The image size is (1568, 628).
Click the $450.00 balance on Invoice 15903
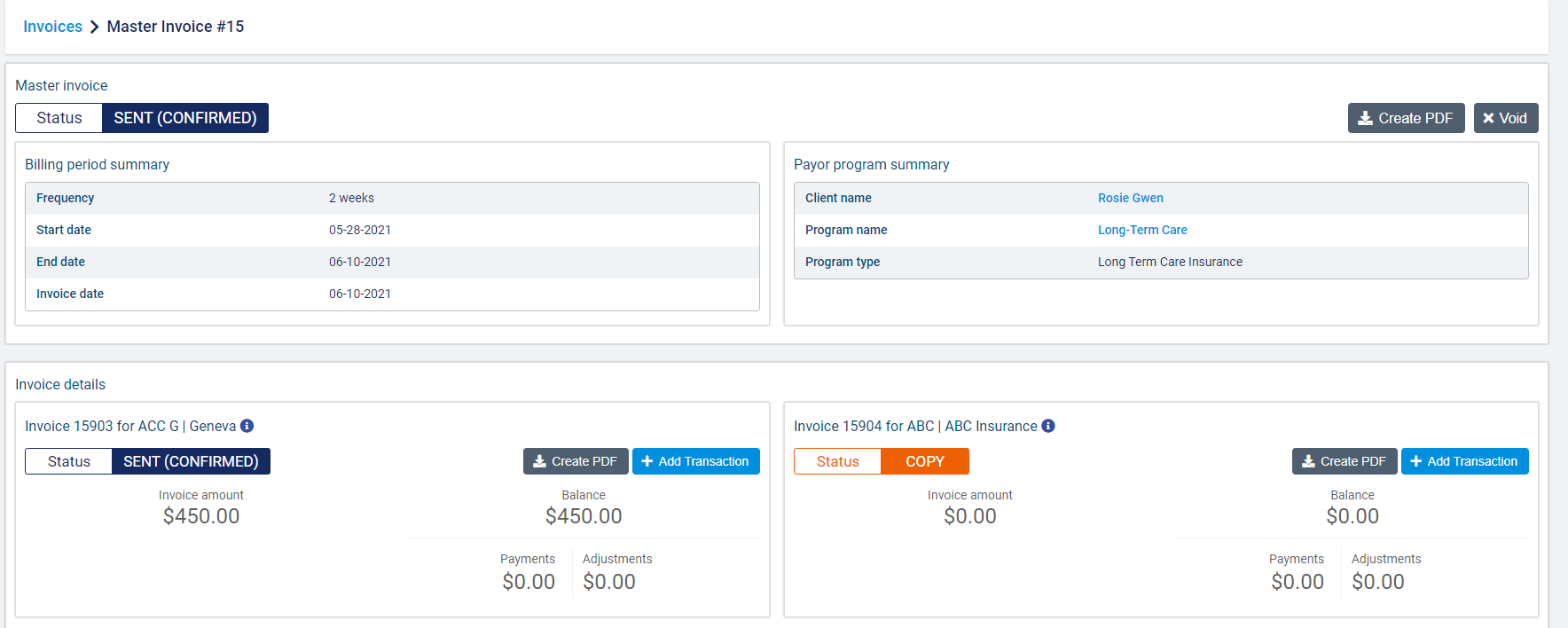point(584,516)
